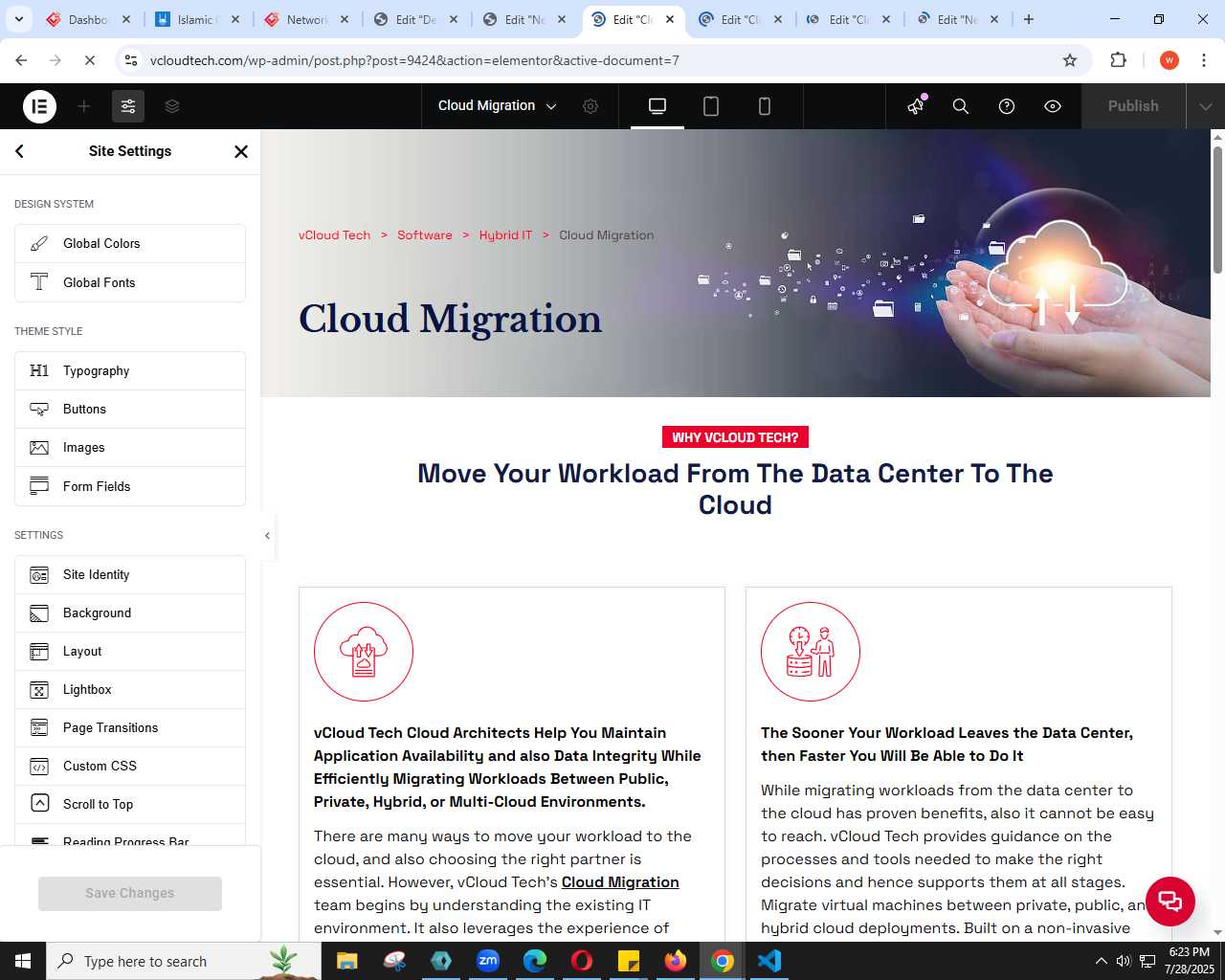Open the Structure layers icon

[x=172, y=106]
